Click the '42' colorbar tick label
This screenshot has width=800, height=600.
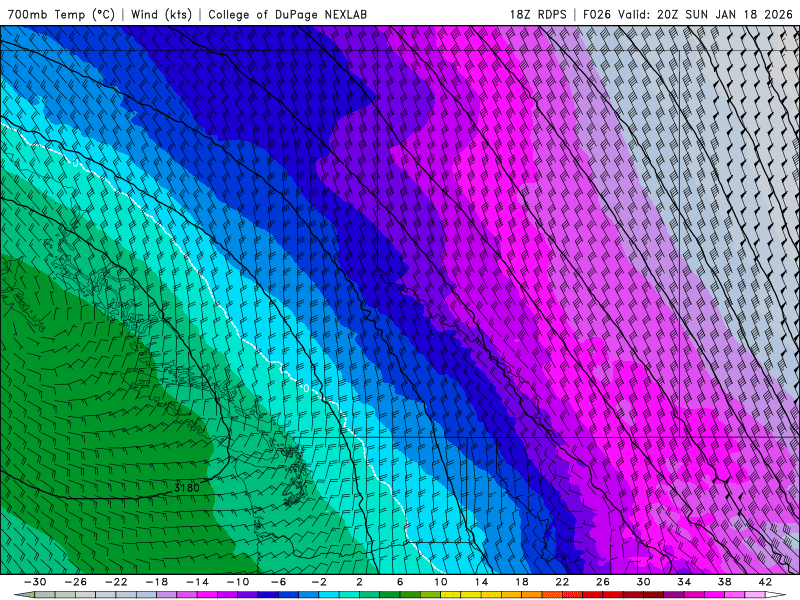[765, 582]
